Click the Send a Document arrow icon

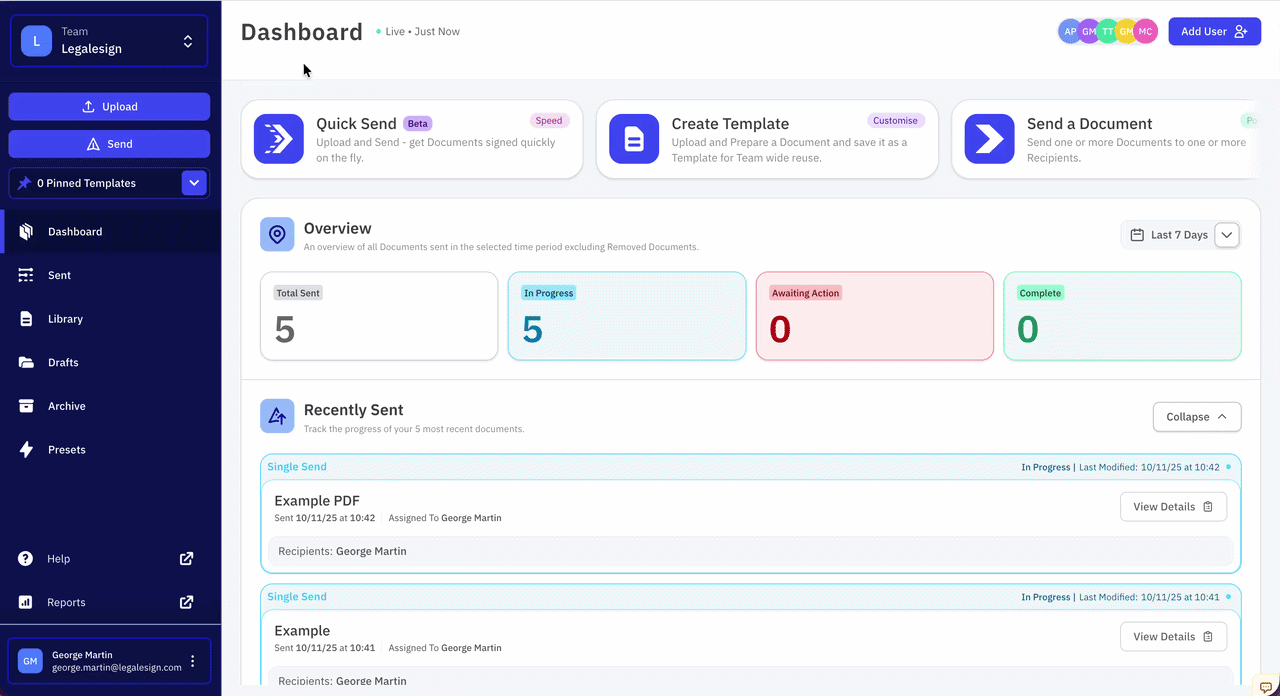(989, 139)
